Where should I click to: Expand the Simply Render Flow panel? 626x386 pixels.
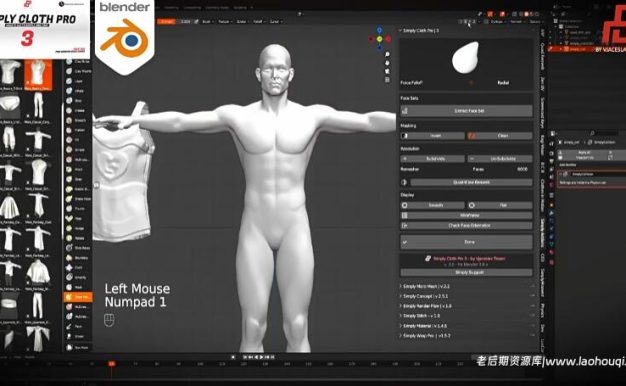pos(426,306)
